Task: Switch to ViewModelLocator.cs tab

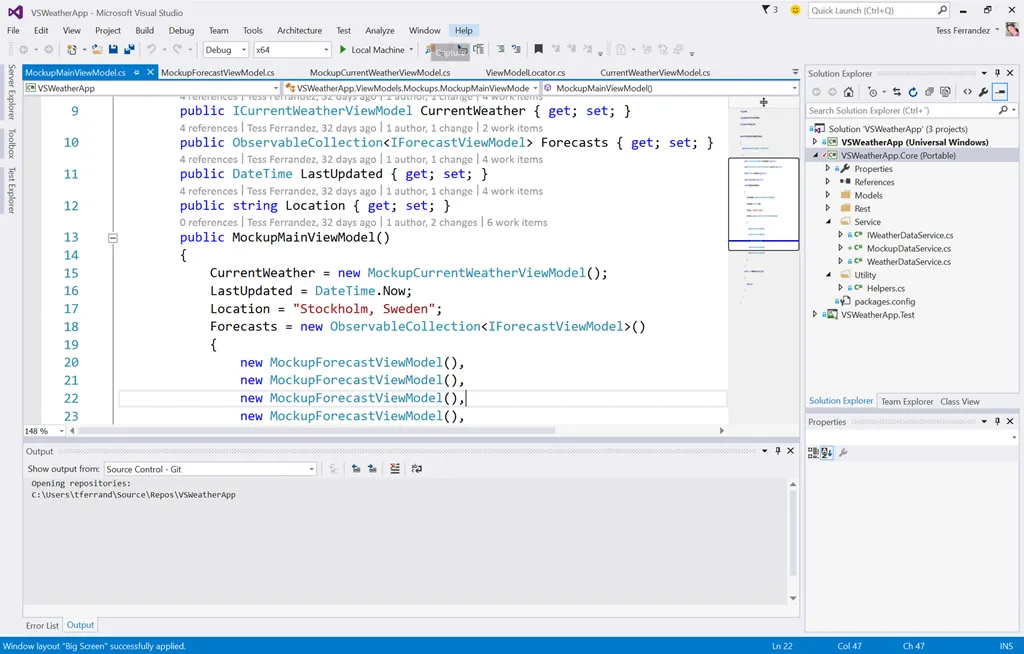Action: click(x=525, y=73)
